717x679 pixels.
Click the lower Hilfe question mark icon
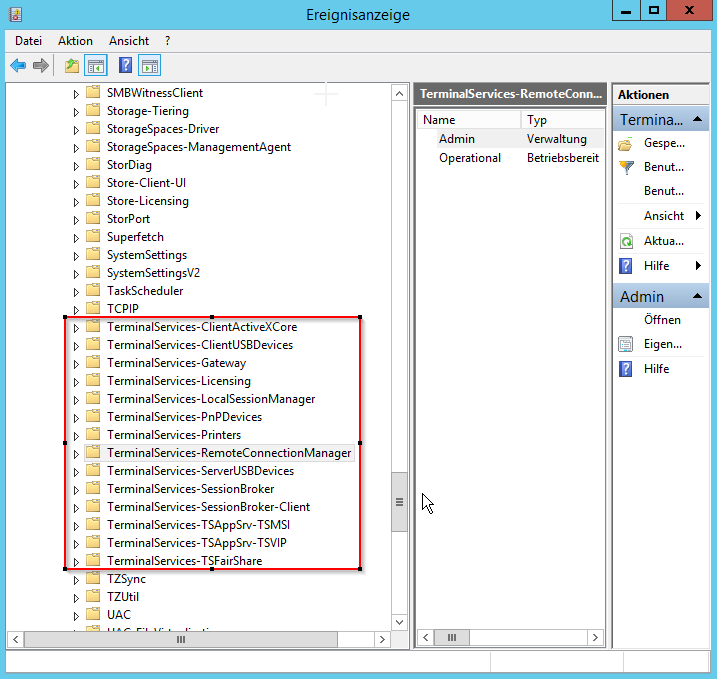pyautogui.click(x=626, y=369)
